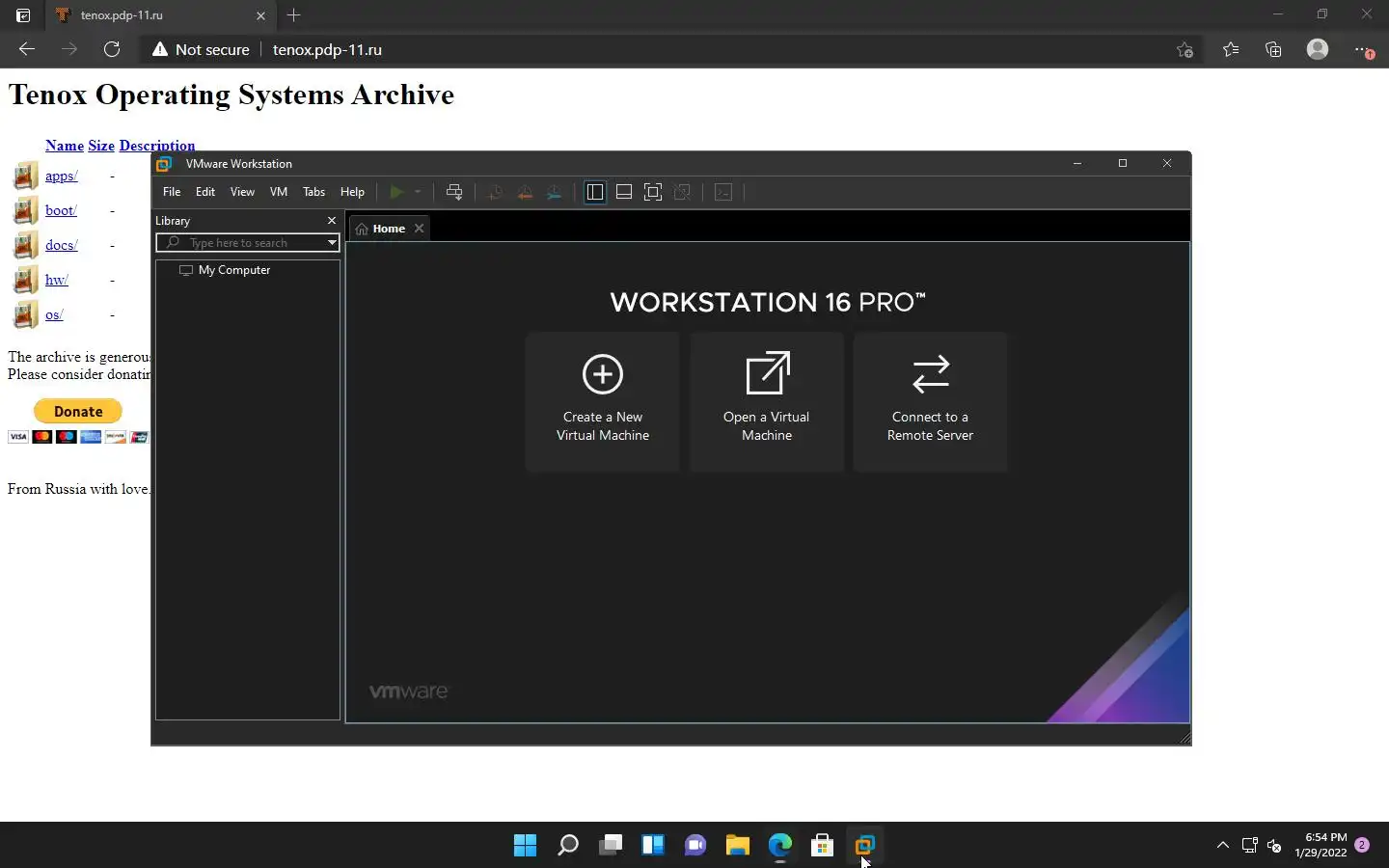The width and height of the screenshot is (1389, 868).
Task: Open the View menu in VMware
Action: point(242,192)
